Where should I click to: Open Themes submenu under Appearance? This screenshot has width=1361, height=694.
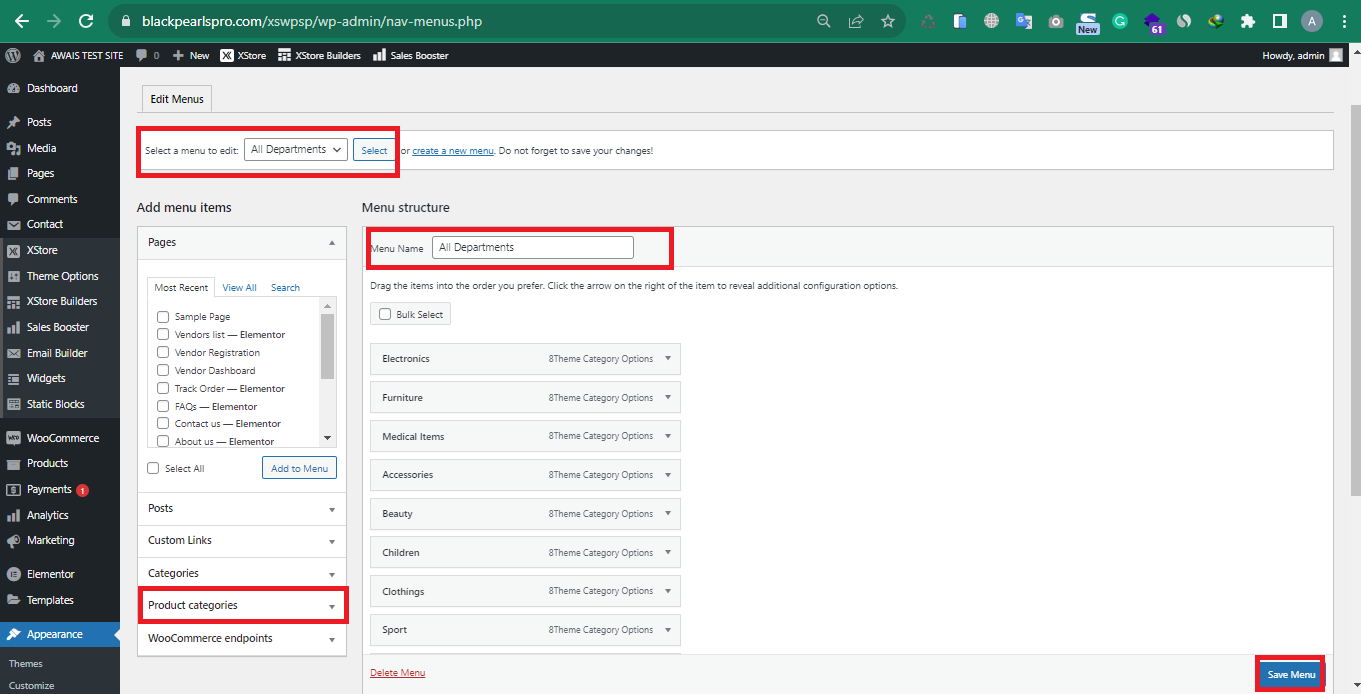pyautogui.click(x=26, y=663)
